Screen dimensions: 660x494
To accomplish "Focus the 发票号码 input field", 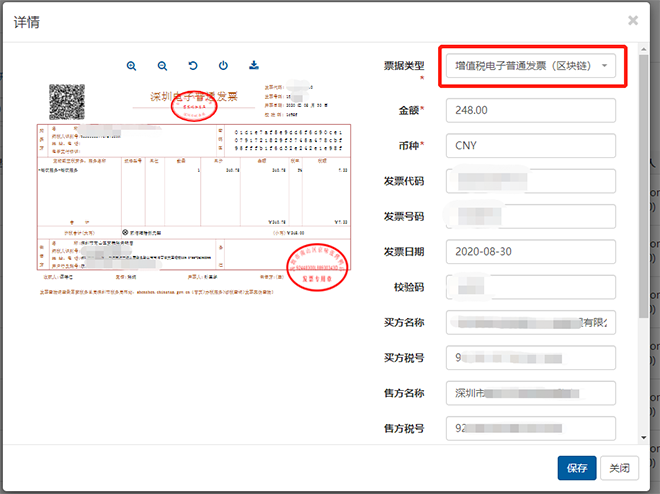I will tap(531, 216).
